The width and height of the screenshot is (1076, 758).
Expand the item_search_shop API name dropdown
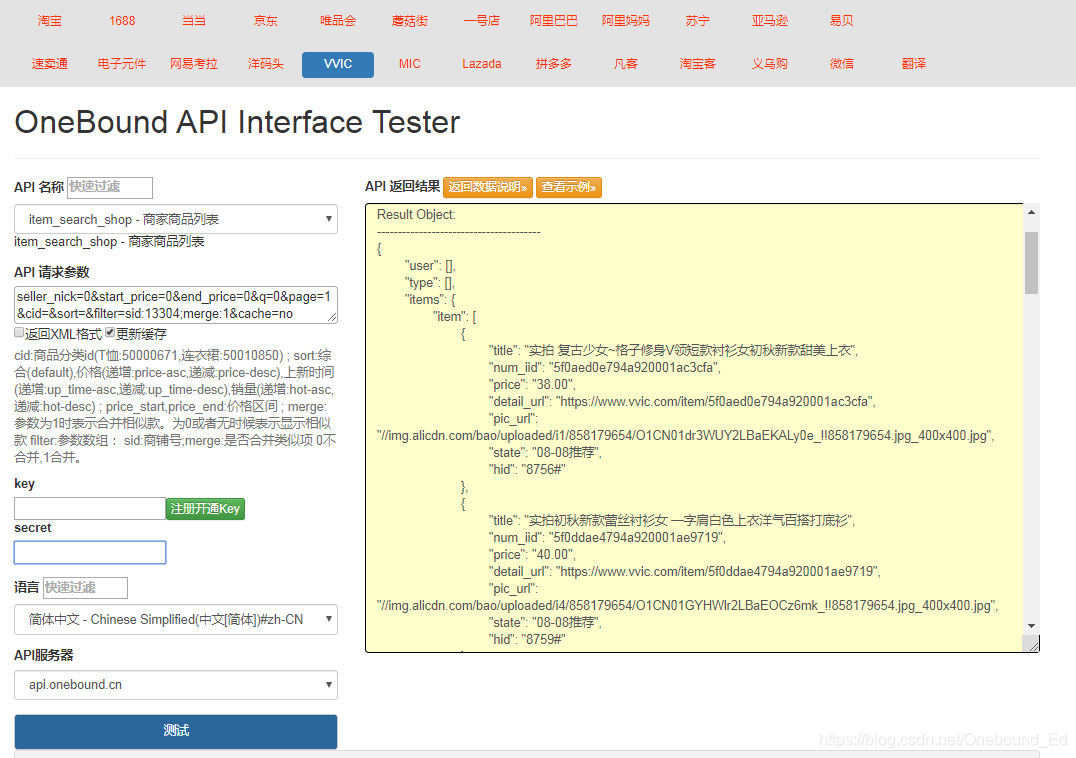click(x=176, y=219)
